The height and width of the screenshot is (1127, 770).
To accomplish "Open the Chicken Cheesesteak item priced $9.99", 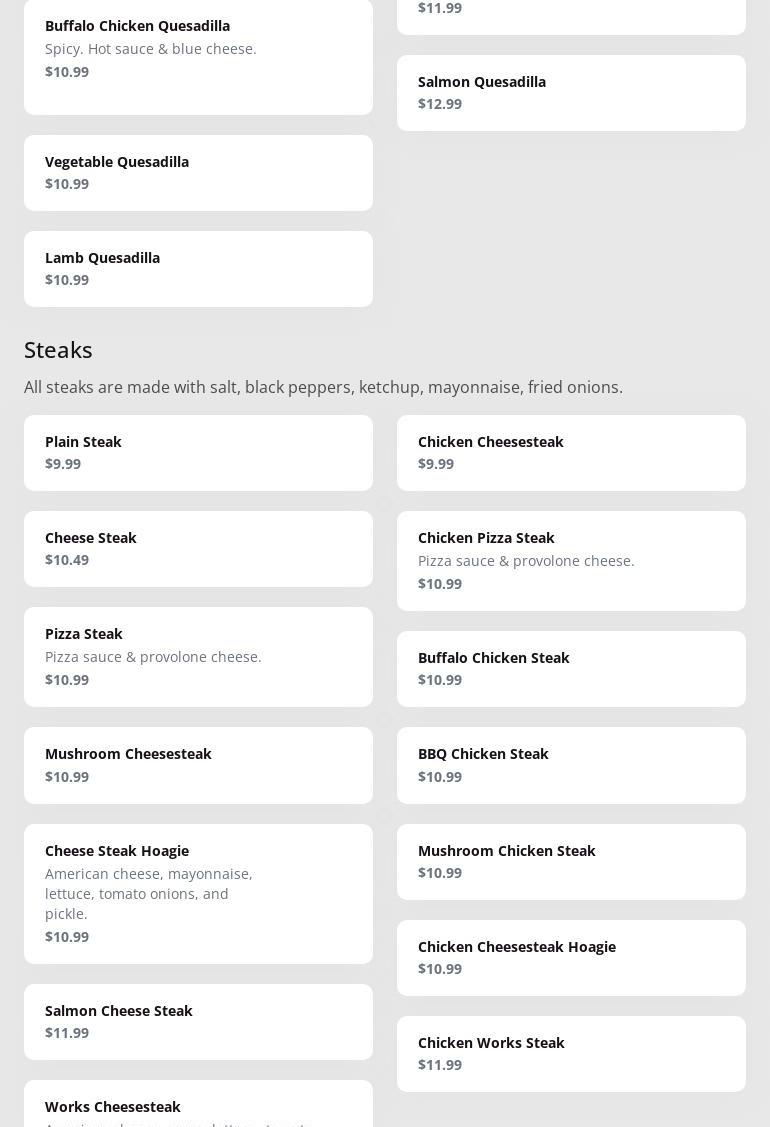I will click(x=571, y=453).
